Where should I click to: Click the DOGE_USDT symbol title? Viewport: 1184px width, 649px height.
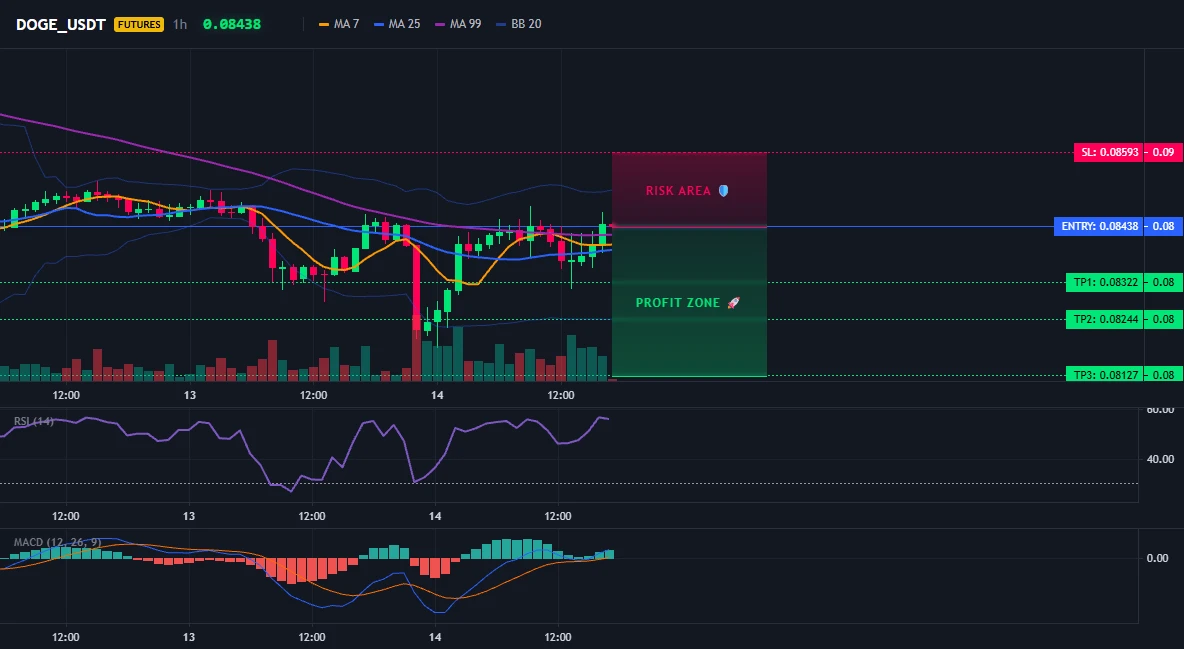point(60,24)
